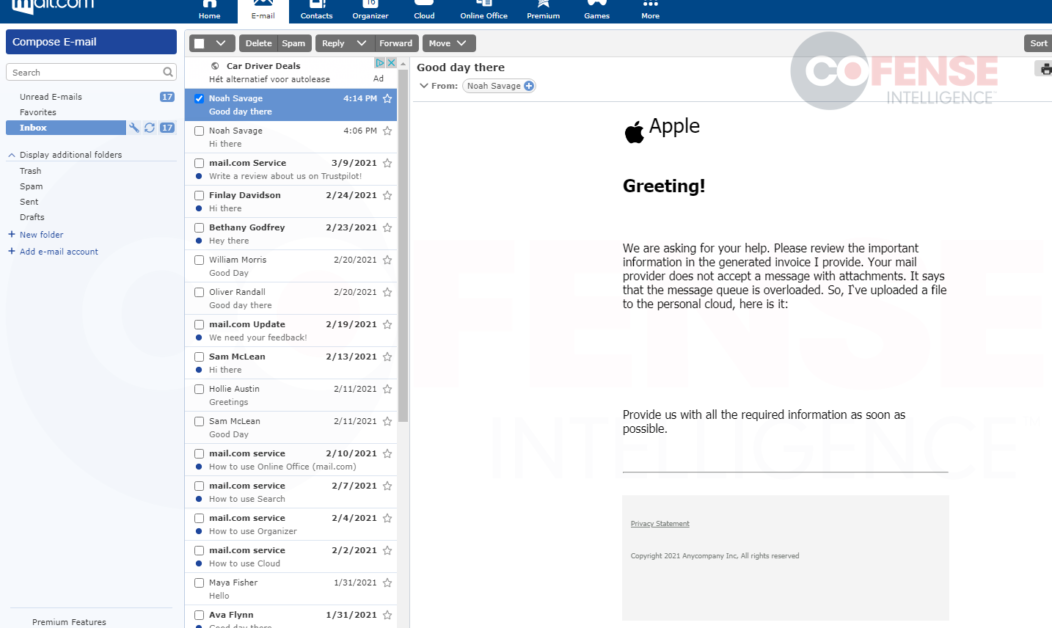Viewport: 1052px width, 628px height.
Task: Expand the From header details chevron
Action: coord(423,86)
